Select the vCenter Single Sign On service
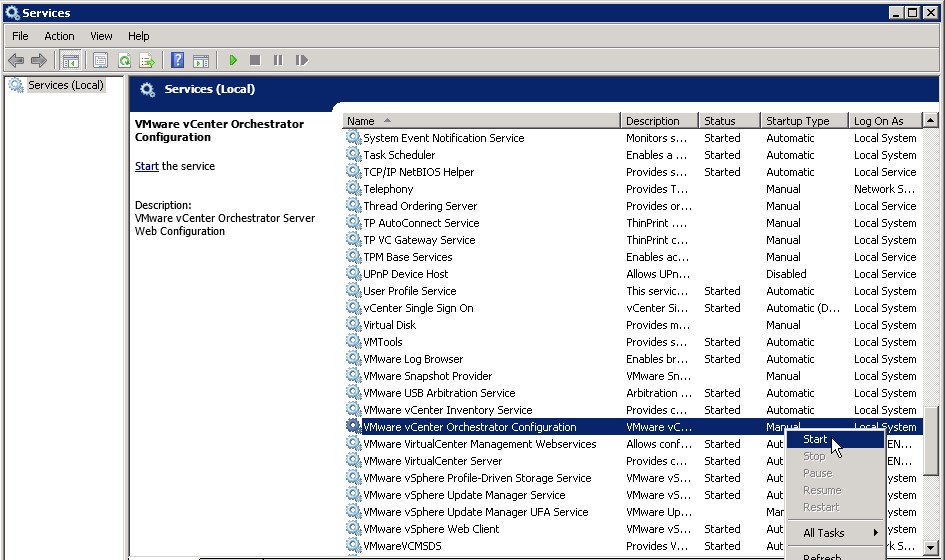The image size is (945, 560). tap(418, 308)
